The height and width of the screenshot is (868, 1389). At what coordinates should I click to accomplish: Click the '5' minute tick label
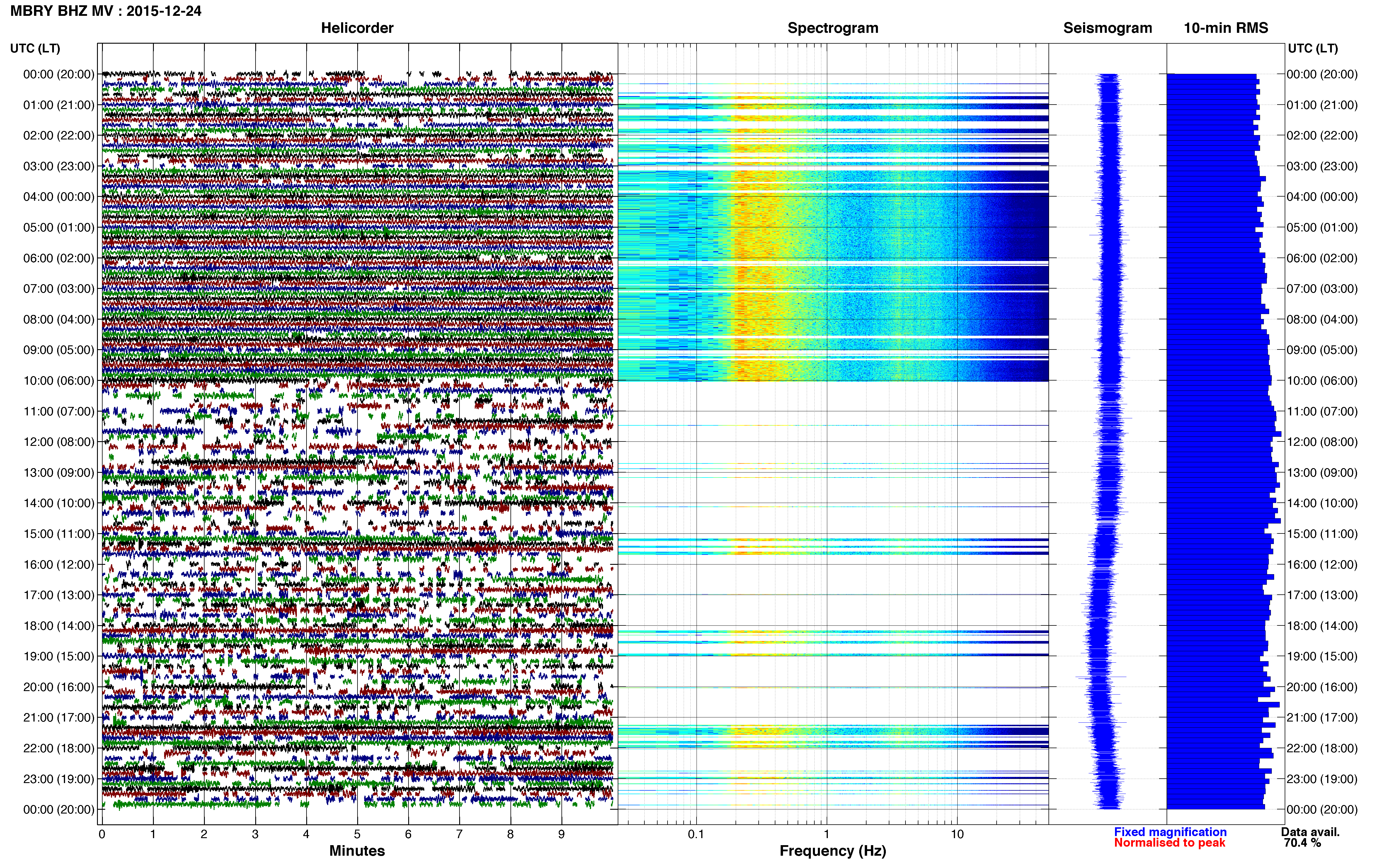[357, 834]
